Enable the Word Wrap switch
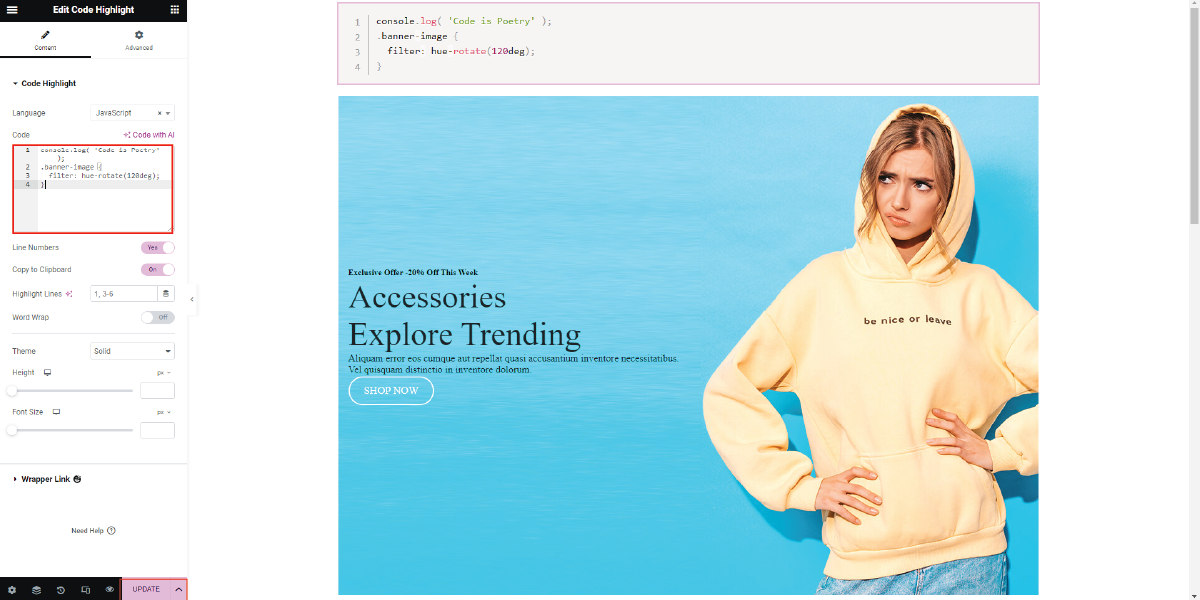1200x600 pixels. coord(158,317)
